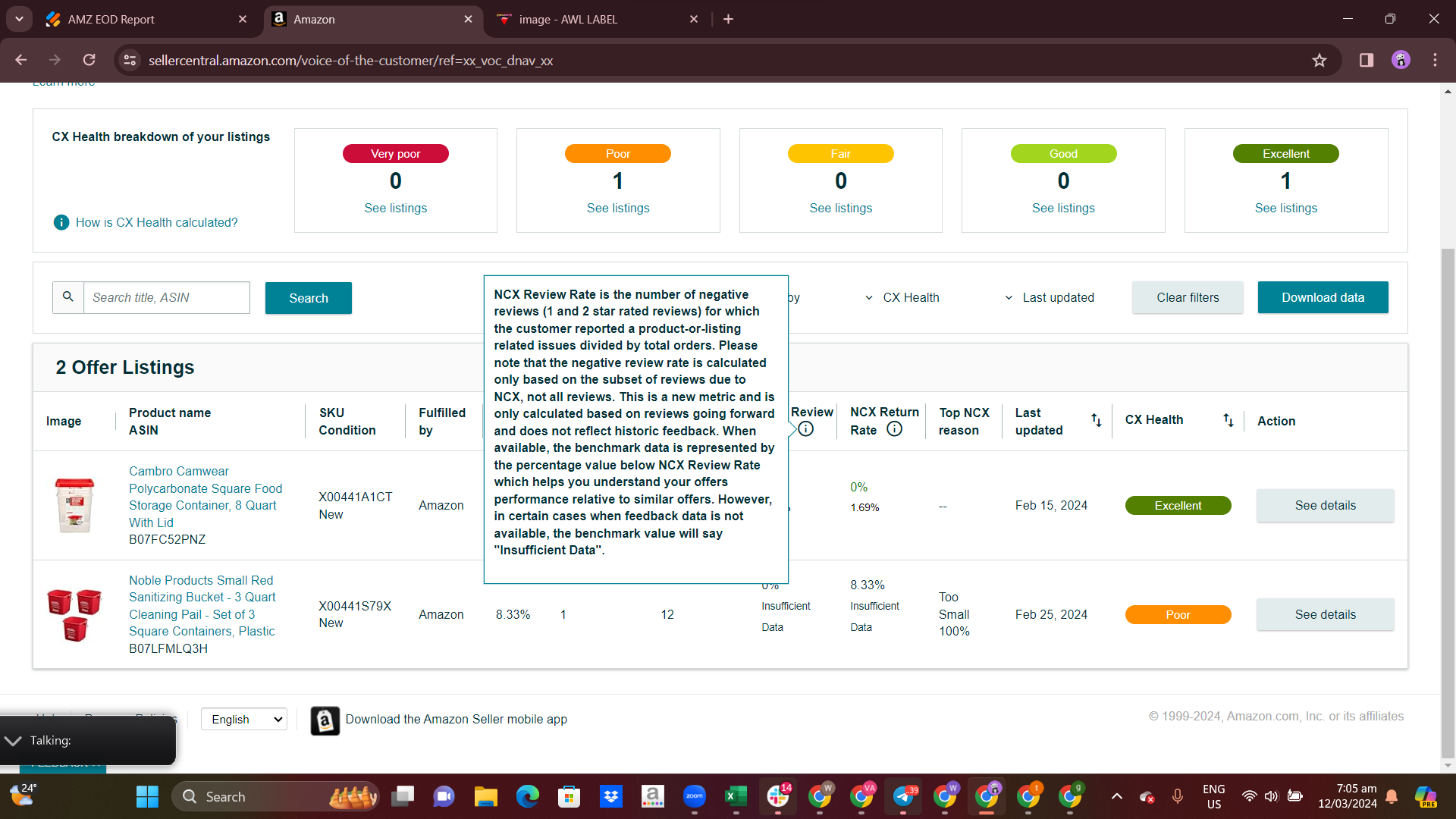This screenshot has height=819, width=1456.
Task: Open the browser side panel
Action: (x=1367, y=60)
